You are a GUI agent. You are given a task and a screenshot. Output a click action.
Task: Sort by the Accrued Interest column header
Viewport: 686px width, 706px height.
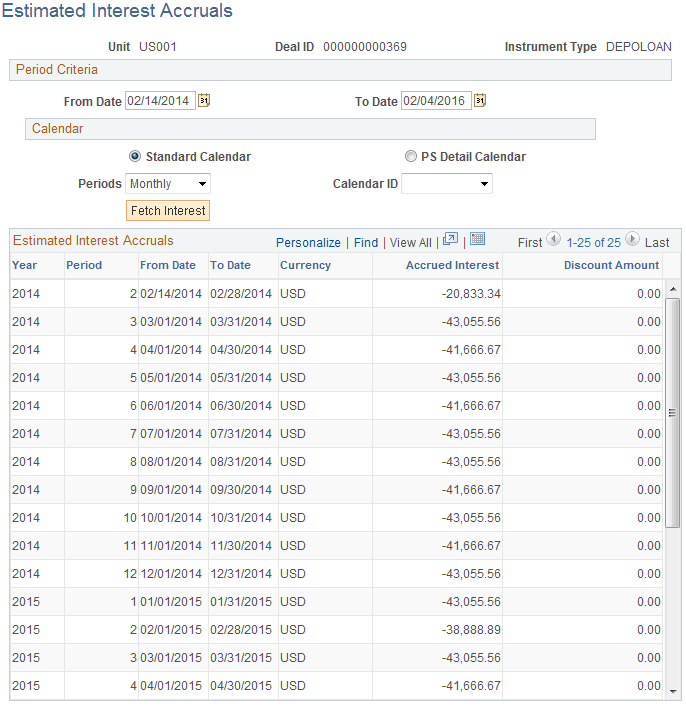(452, 265)
